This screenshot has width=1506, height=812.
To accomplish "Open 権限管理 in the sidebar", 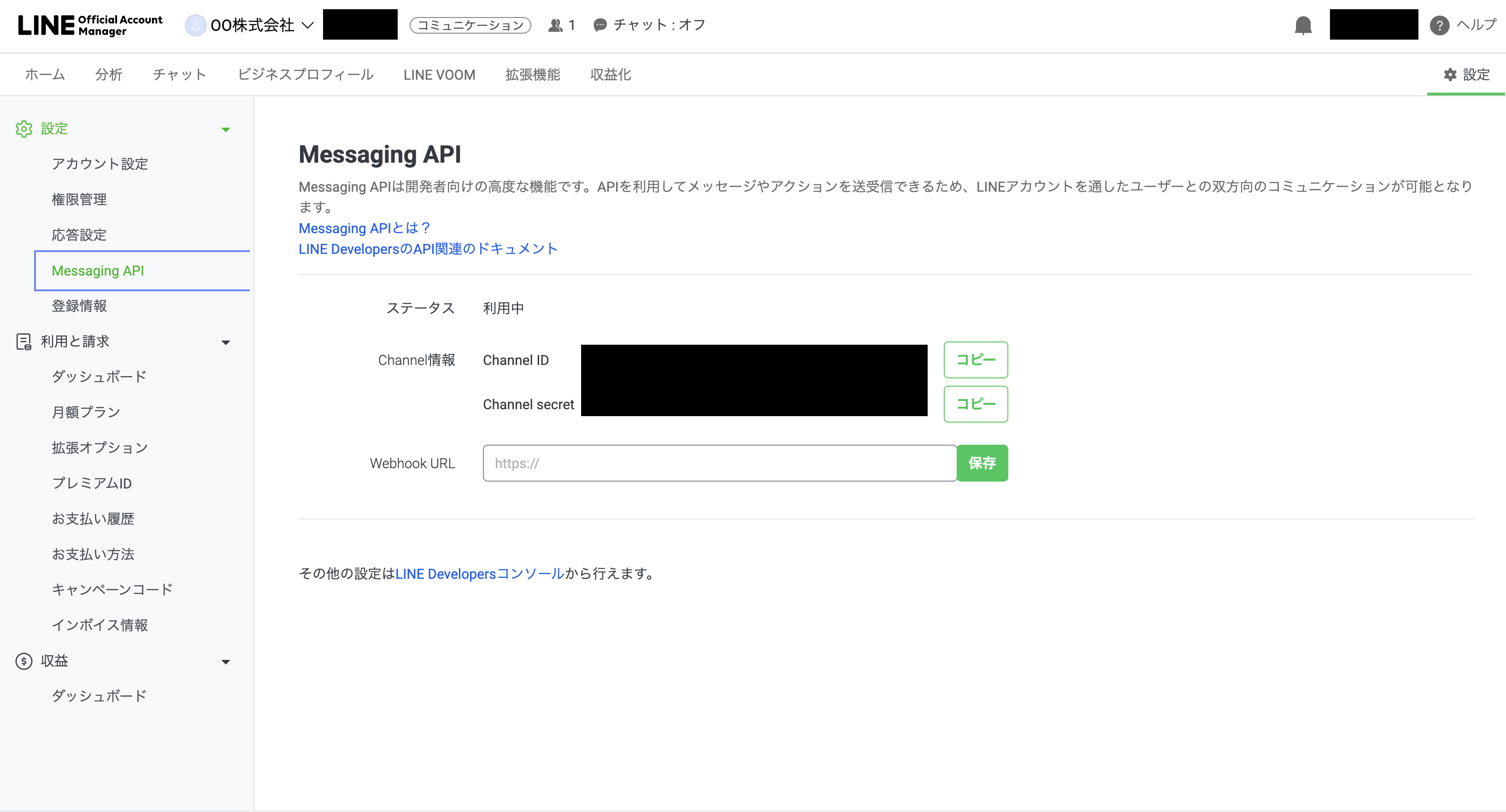I will [80, 200].
